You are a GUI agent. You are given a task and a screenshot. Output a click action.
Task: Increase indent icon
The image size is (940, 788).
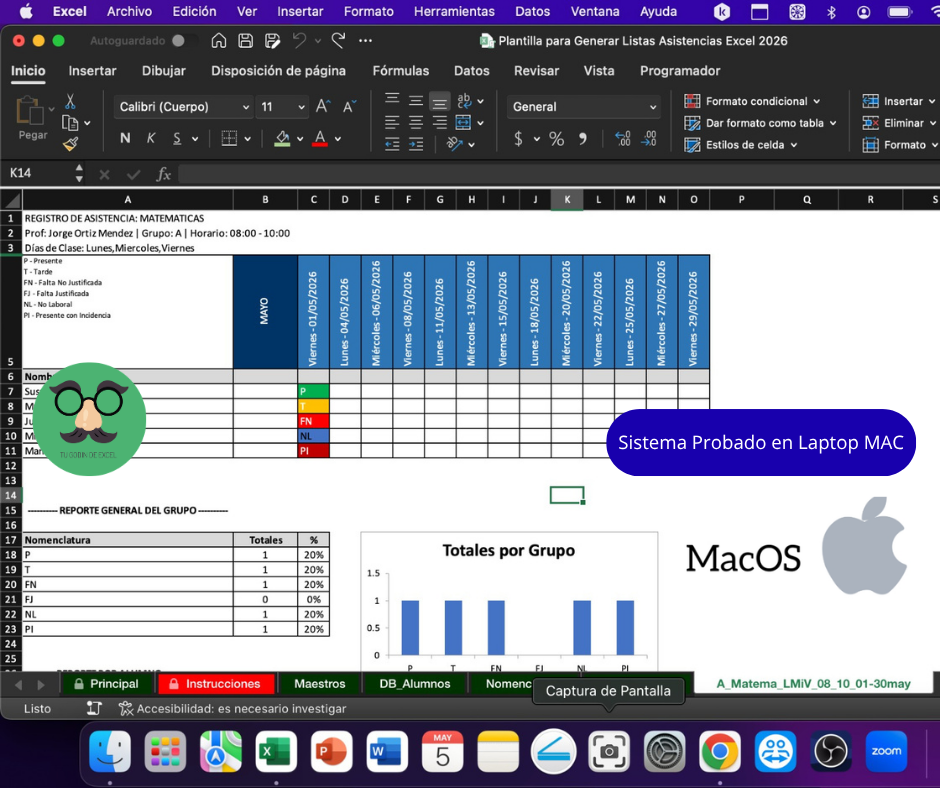[x=415, y=145]
